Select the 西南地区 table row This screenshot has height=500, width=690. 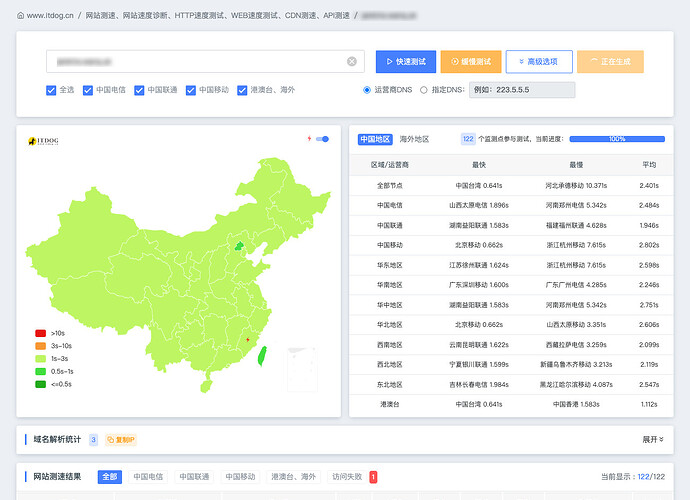(511, 345)
